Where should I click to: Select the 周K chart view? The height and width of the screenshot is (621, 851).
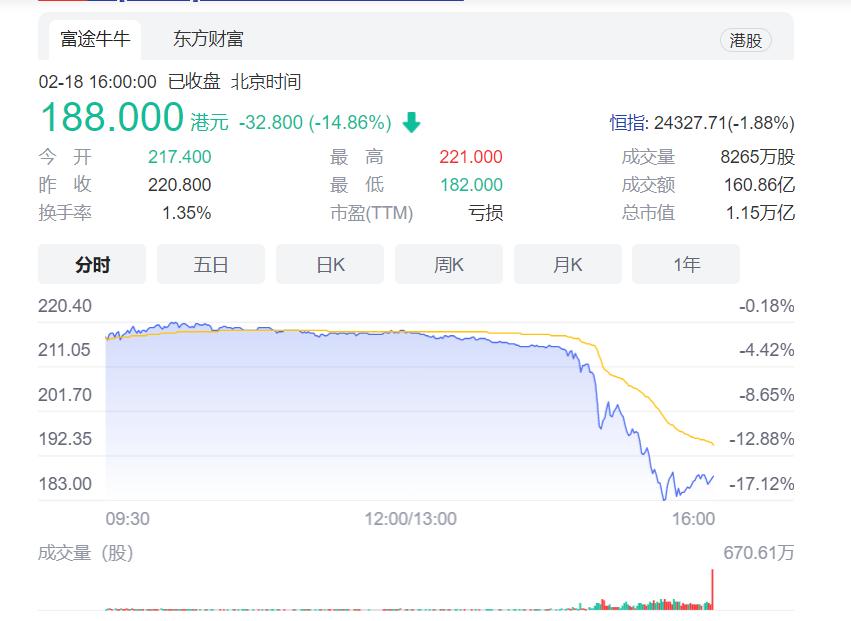click(449, 264)
